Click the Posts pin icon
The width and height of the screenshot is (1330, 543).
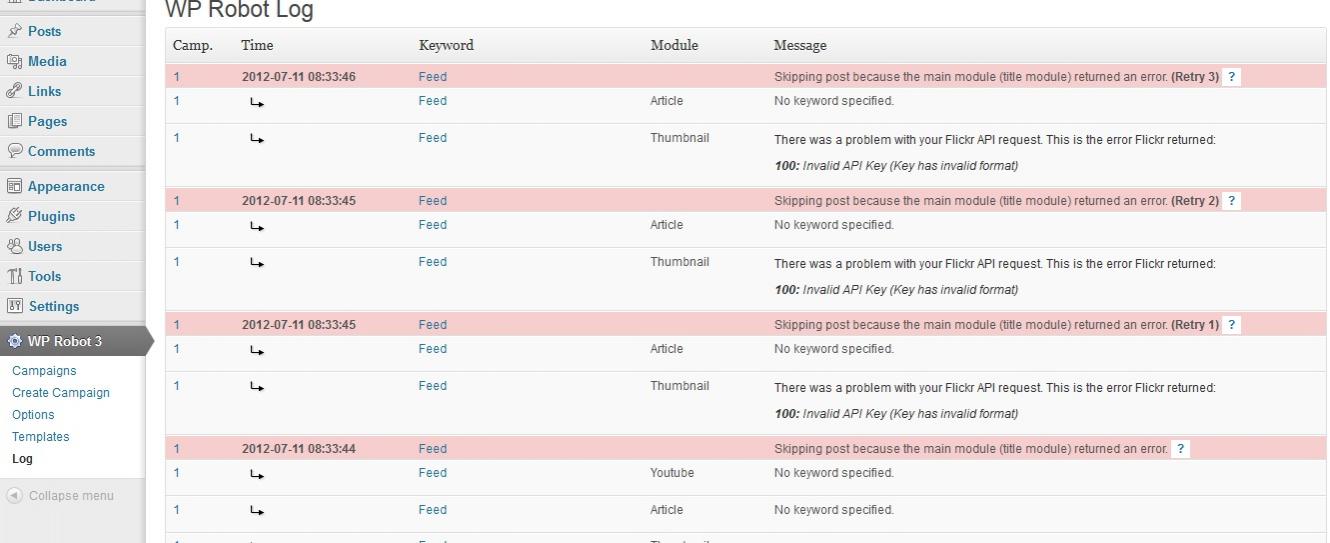[14, 31]
